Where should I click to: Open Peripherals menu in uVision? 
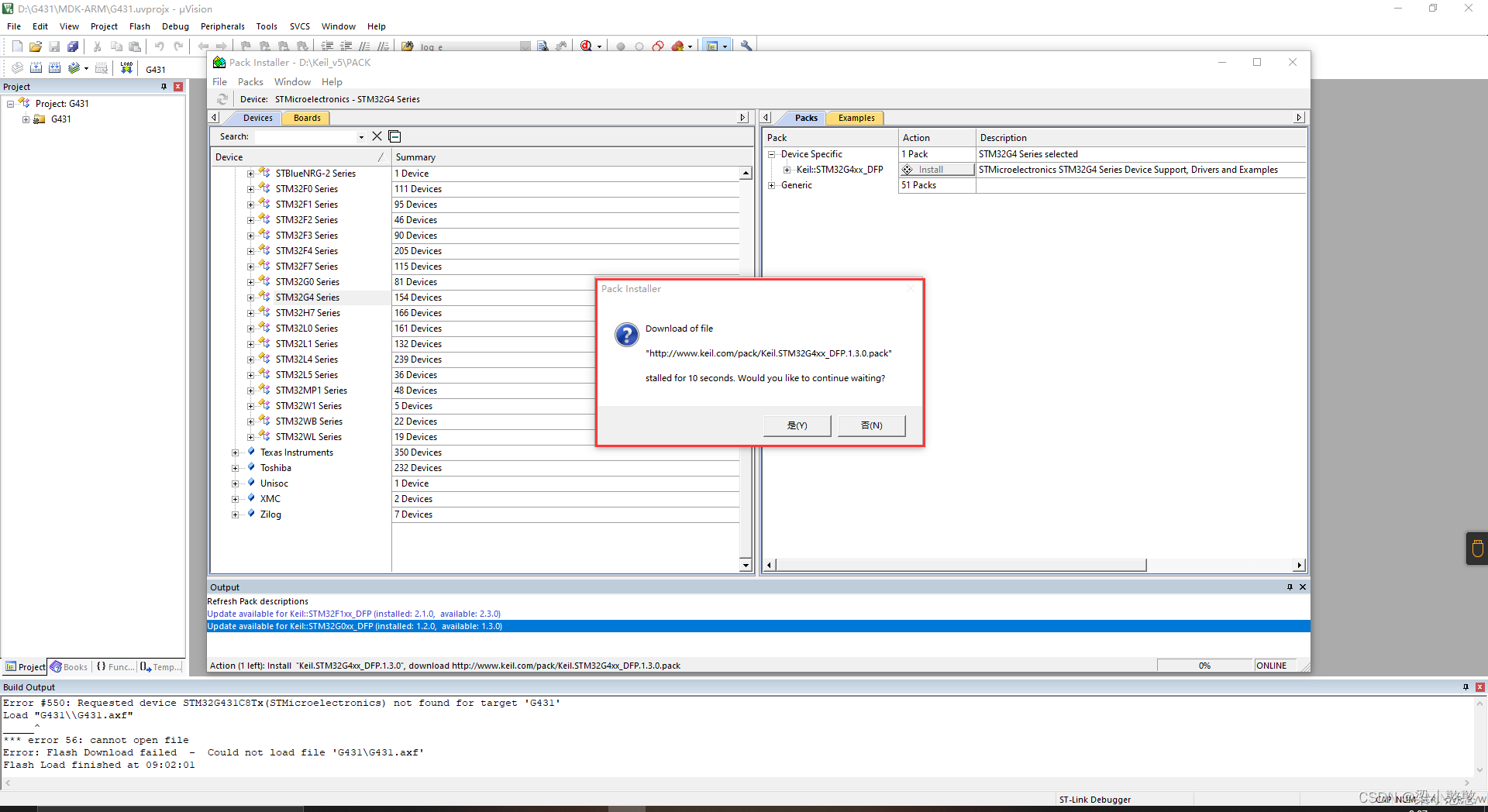(x=222, y=26)
